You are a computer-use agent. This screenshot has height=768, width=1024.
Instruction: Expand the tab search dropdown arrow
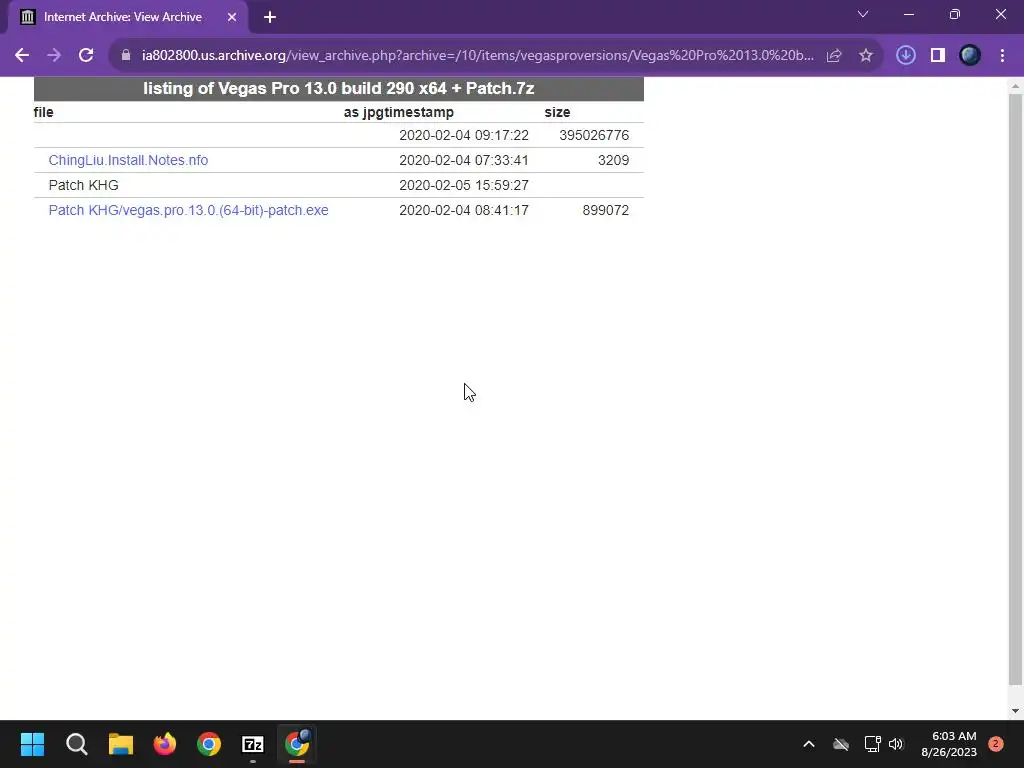[x=863, y=14]
